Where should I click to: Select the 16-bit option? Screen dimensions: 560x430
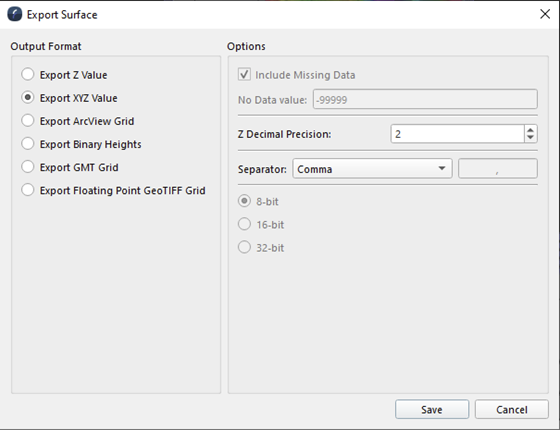(x=244, y=224)
